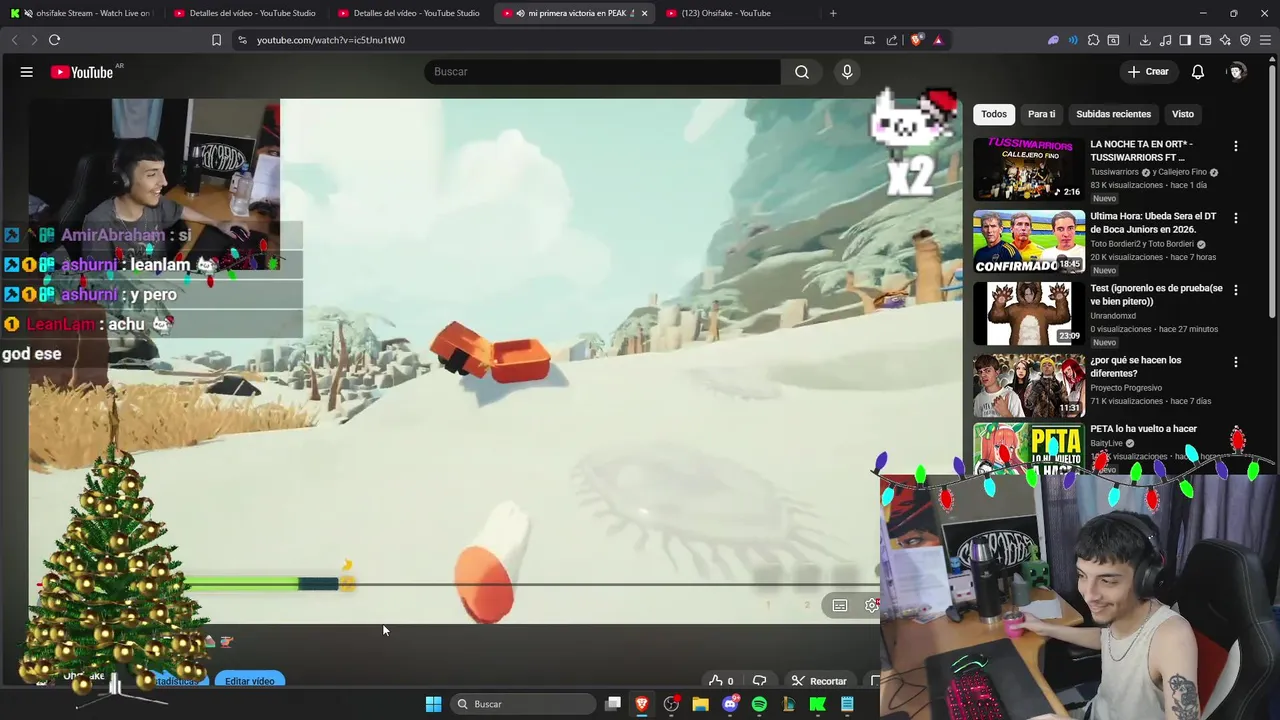The width and height of the screenshot is (1280, 720).
Task: Open video player settings gear
Action: tap(872, 606)
